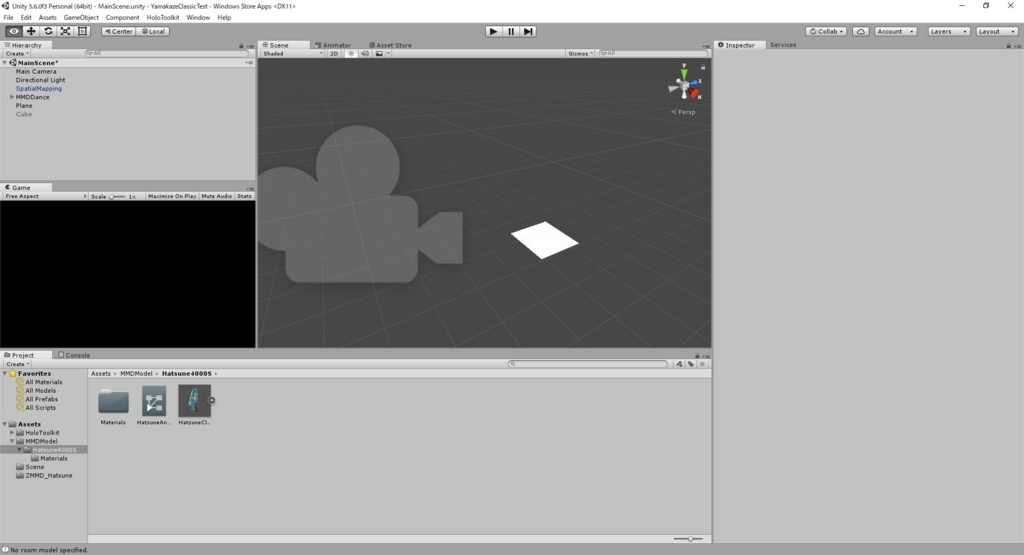Collapse the MMDModel folder

tap(12, 441)
